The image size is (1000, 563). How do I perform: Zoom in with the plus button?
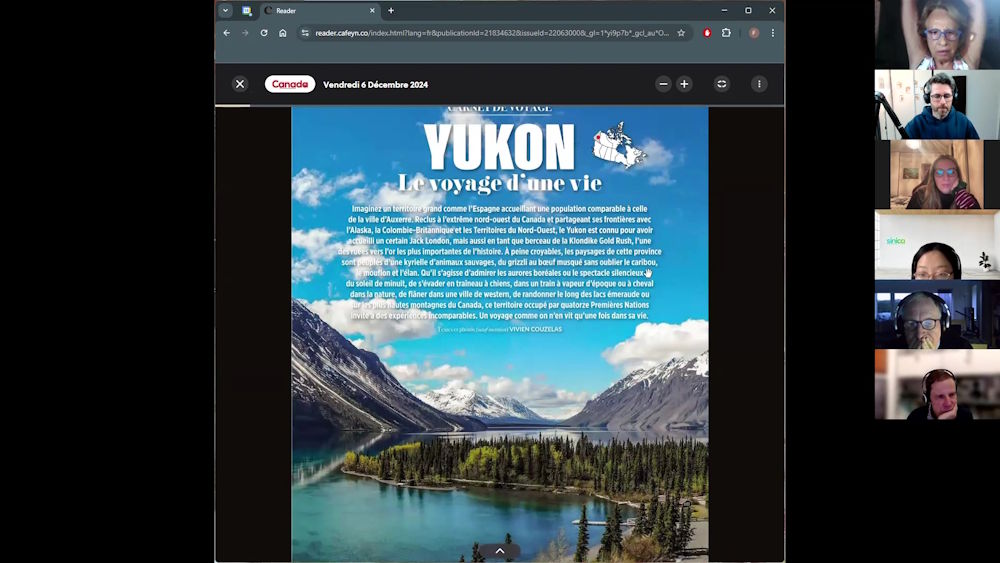coord(684,84)
